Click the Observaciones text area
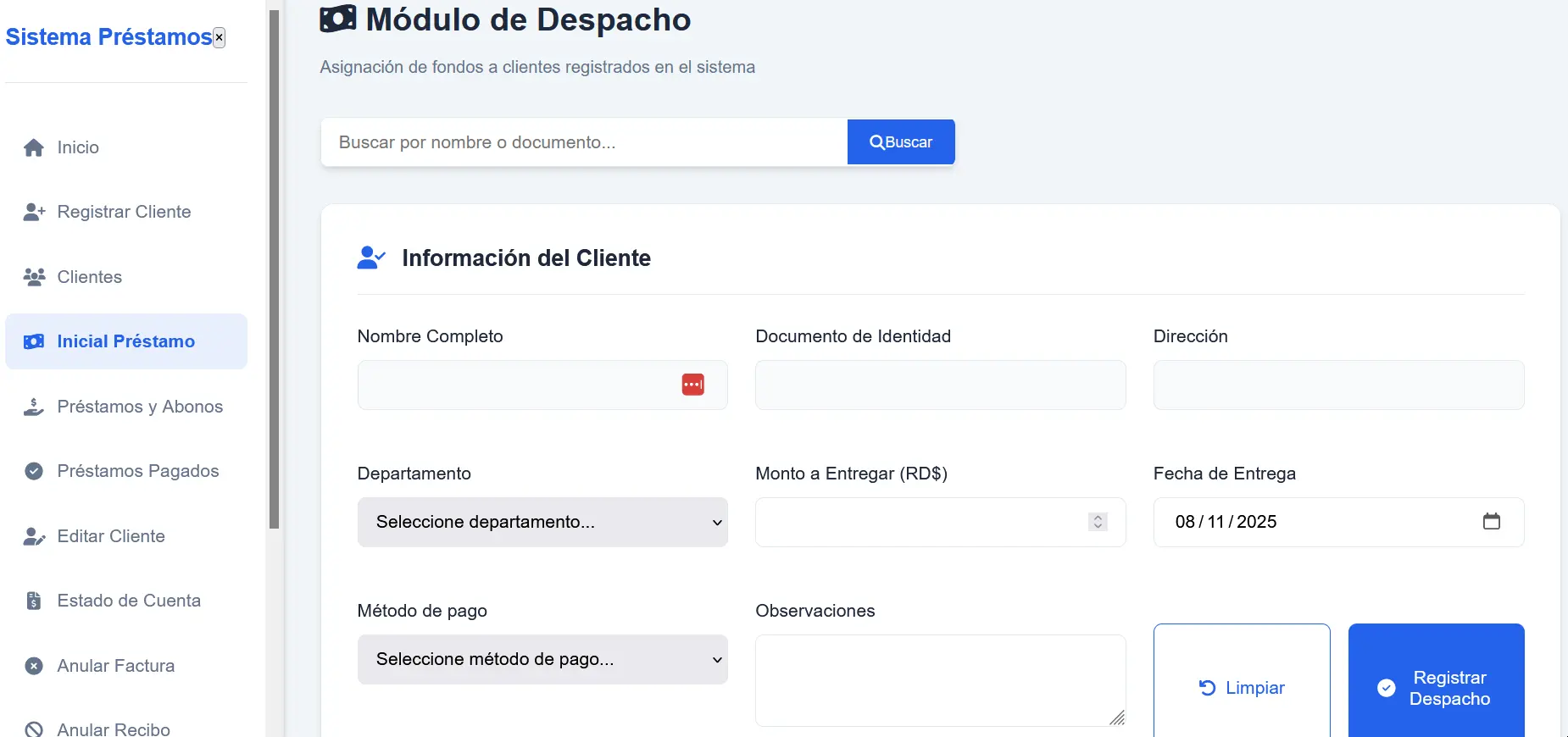The width and height of the screenshot is (1568, 737). 941,680
